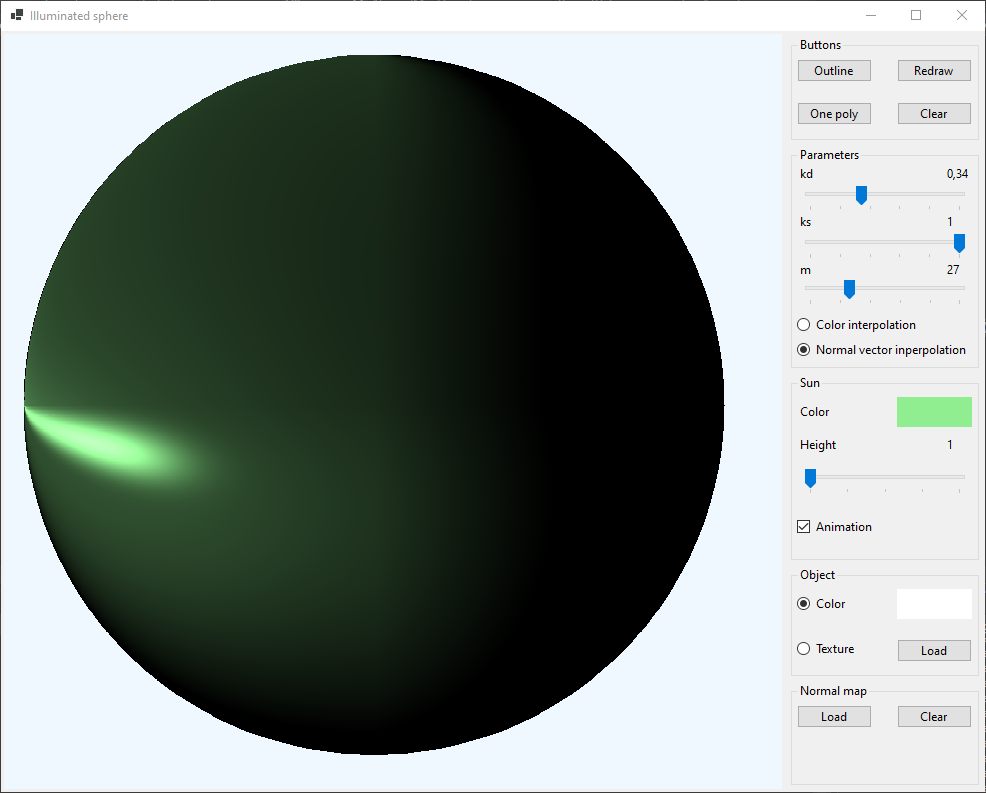Open the white Object color swatch

pyautogui.click(x=934, y=604)
